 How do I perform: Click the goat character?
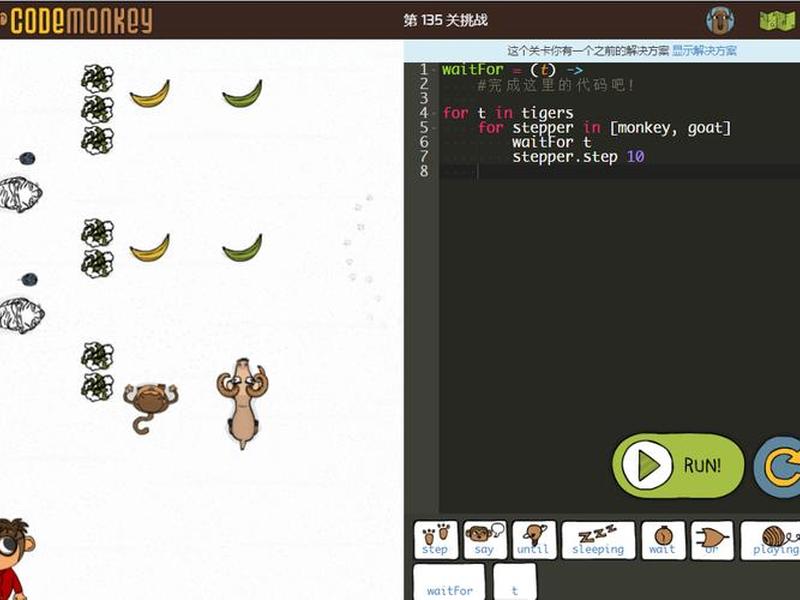coord(242,403)
